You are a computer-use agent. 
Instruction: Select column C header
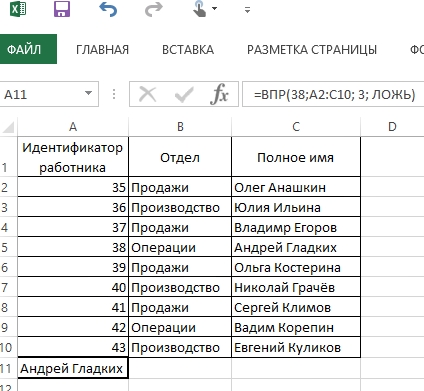(x=296, y=127)
